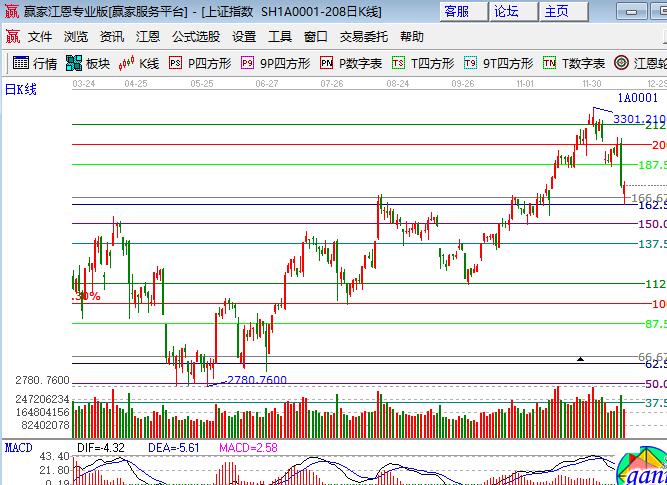Open the P数字表 number table tool
Viewport: 667px width, 485px height.
tap(351, 63)
